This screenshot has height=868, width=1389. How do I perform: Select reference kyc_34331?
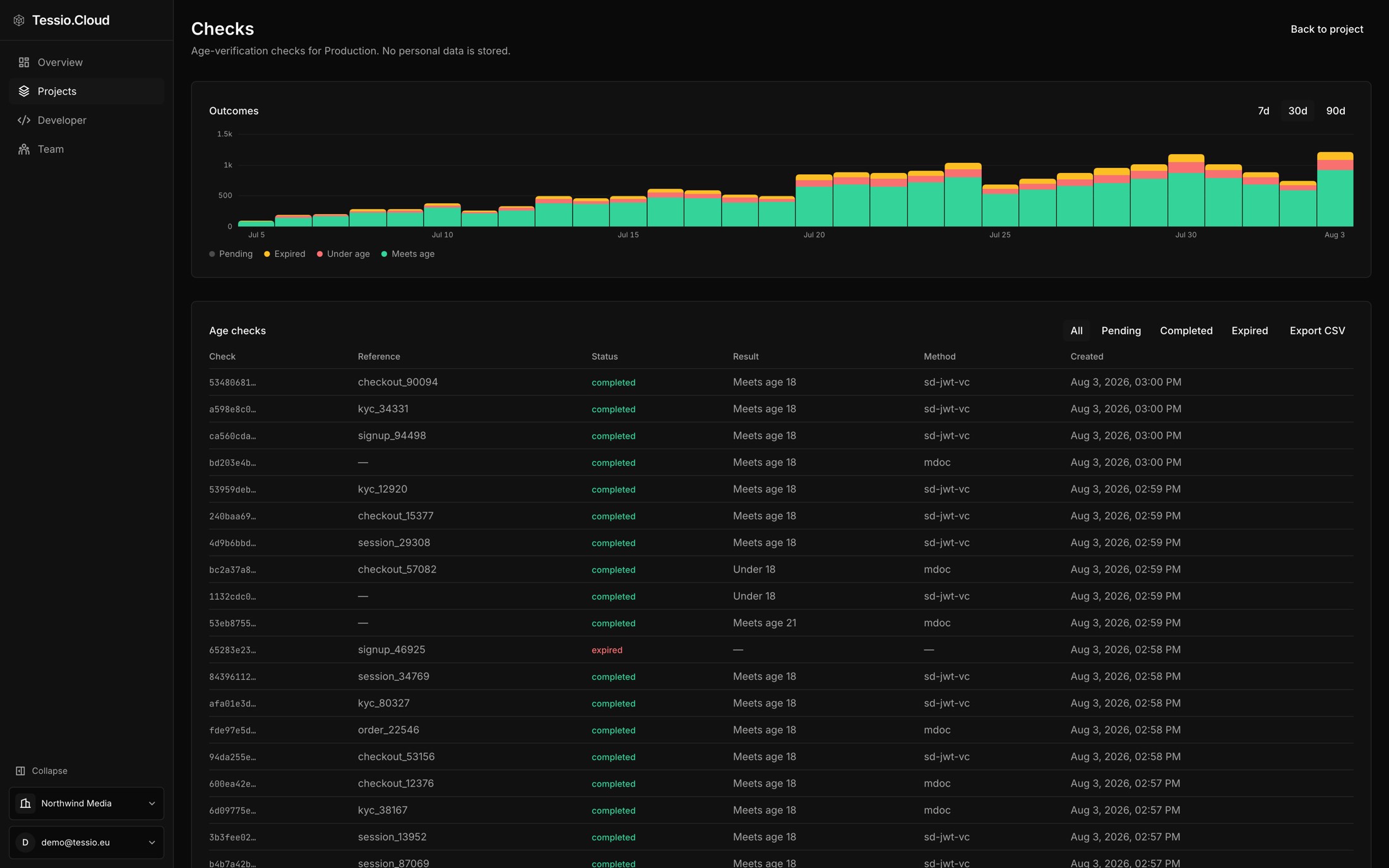383,409
